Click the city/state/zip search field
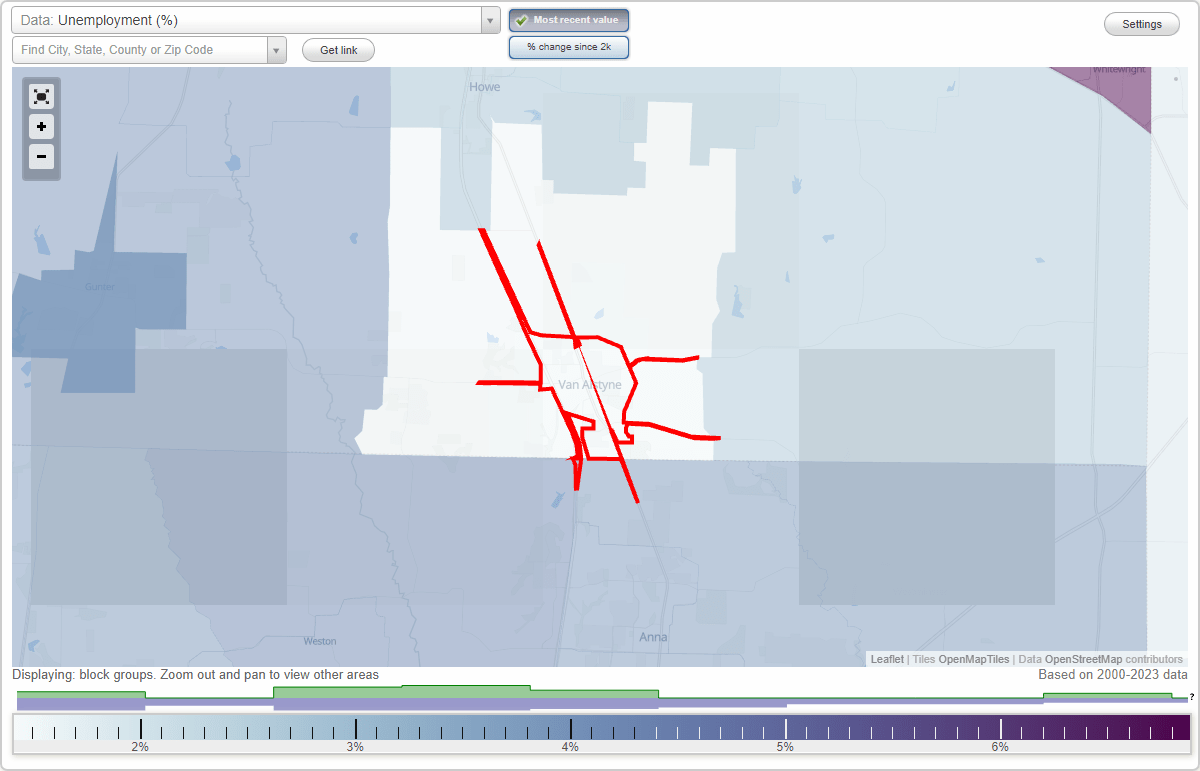 pos(140,49)
